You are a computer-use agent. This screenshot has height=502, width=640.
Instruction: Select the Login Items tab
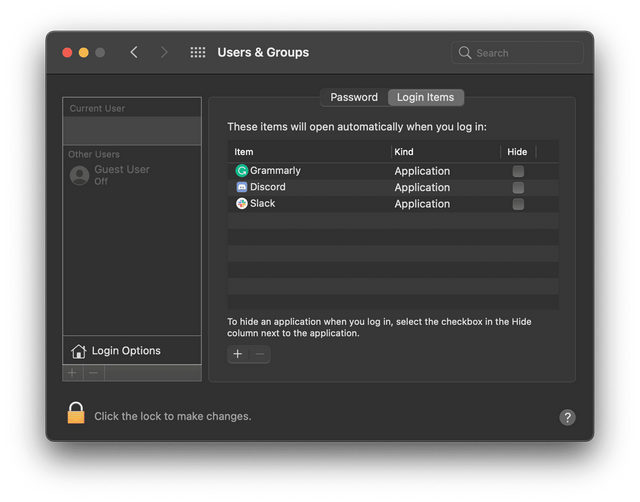(425, 97)
